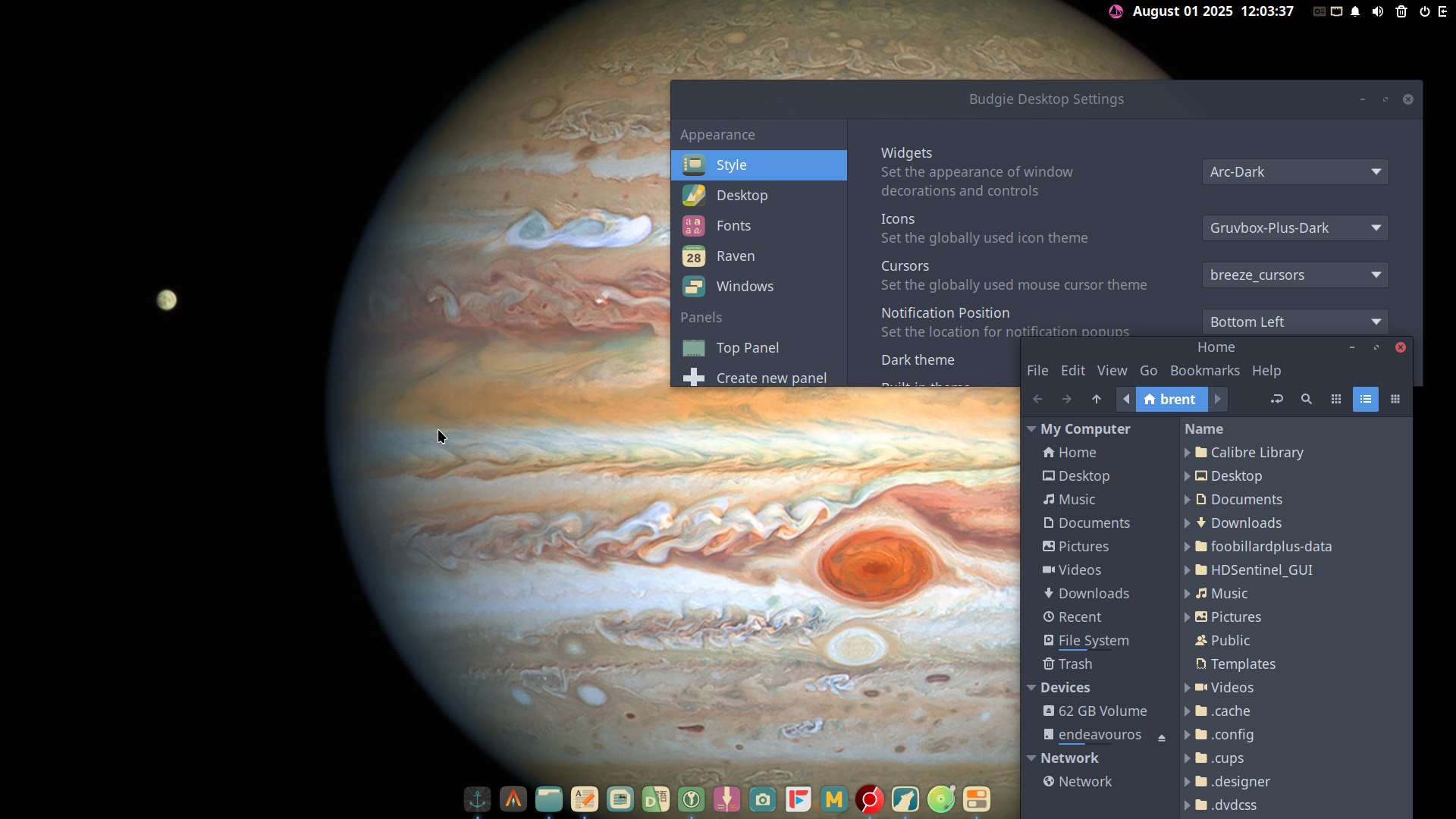Eject the endeavouros device
Image resolution: width=1456 pixels, height=819 pixels.
click(x=1162, y=737)
